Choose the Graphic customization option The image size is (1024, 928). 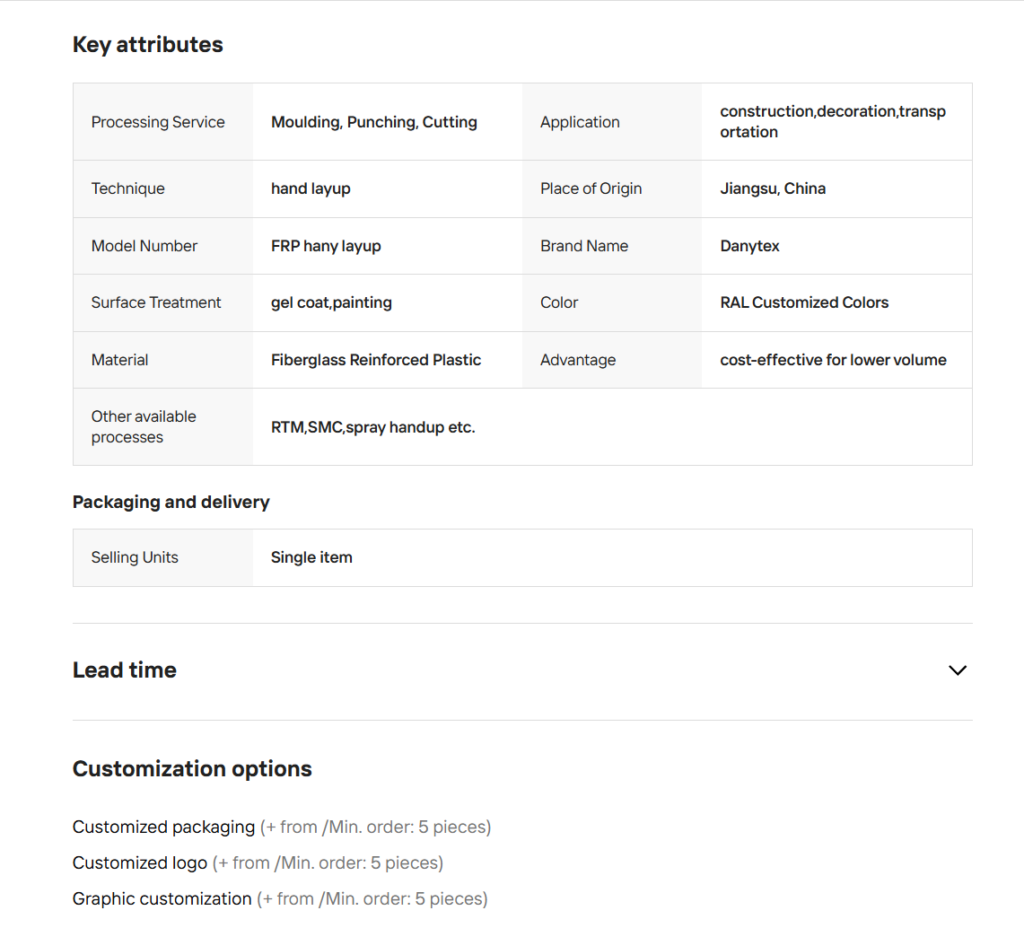click(162, 899)
